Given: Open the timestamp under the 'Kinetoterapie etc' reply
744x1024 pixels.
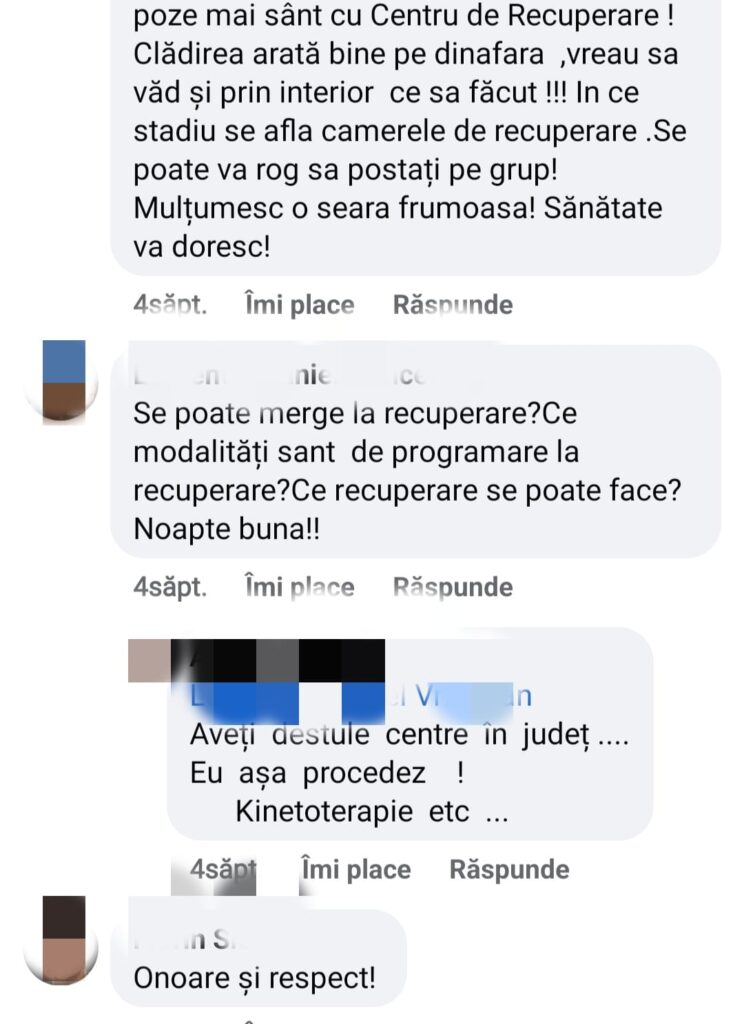Looking at the screenshot, I should pyautogui.click(x=223, y=869).
